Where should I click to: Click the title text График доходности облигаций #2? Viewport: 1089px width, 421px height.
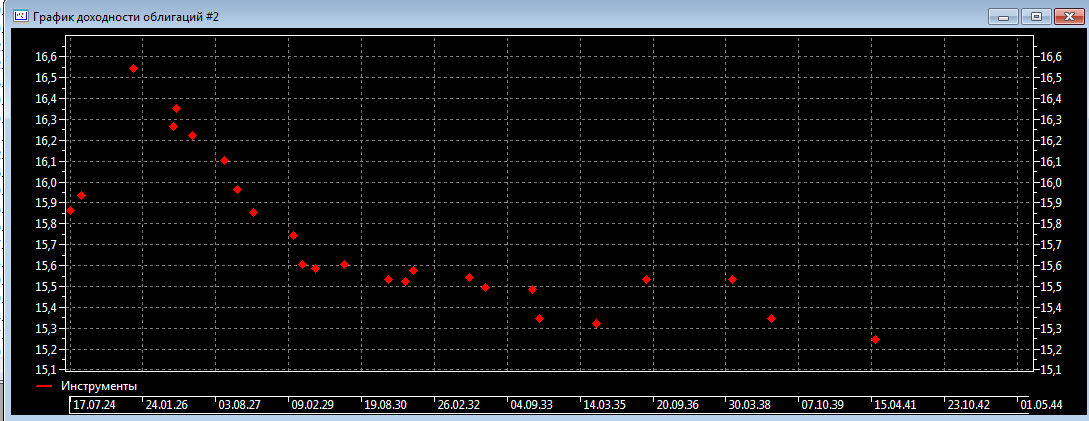126,16
